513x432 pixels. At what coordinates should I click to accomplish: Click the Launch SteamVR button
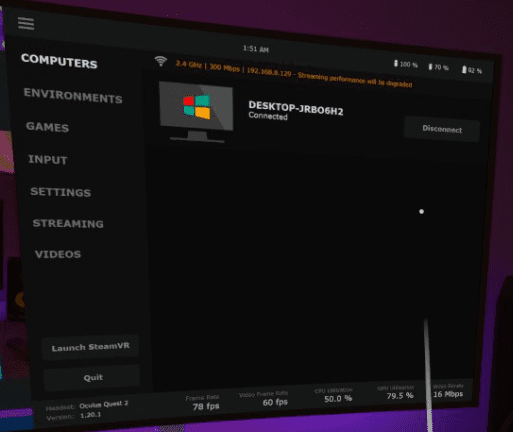[x=90, y=347]
